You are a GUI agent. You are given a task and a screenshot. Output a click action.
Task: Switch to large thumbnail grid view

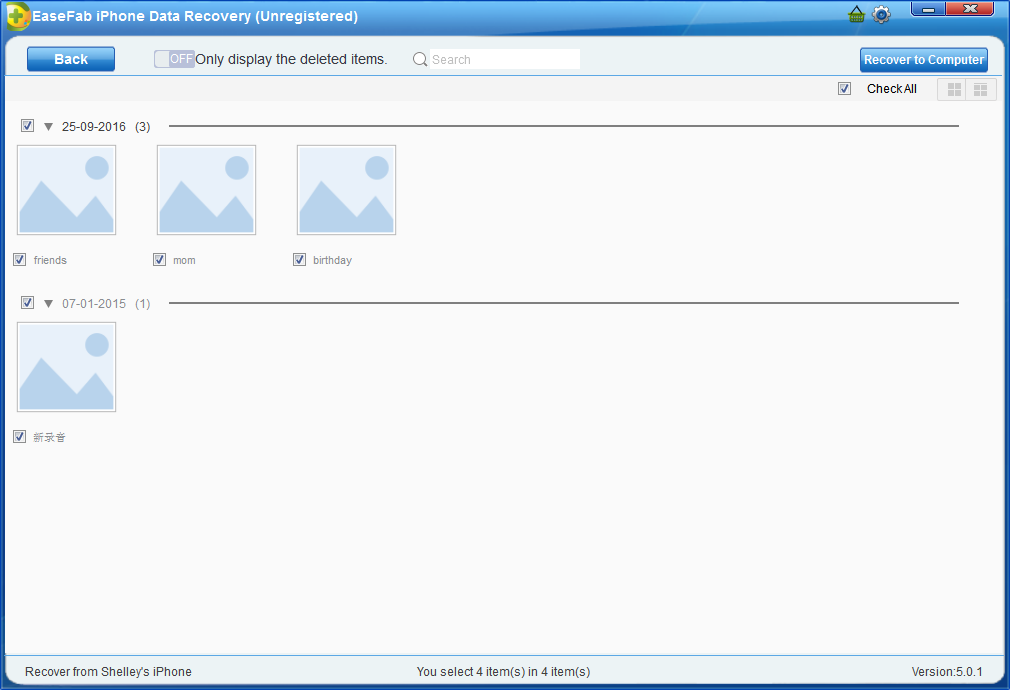954,90
